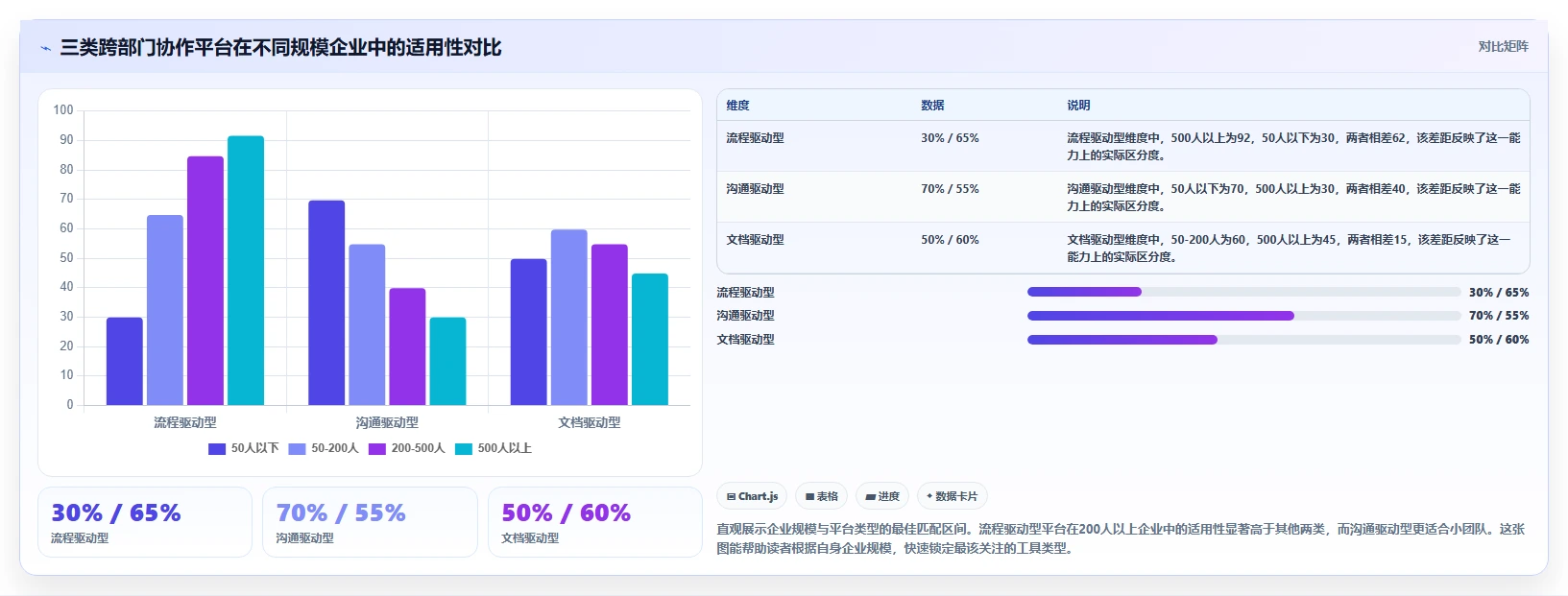
Task: Click the 500人以上 bar in 文档驱动型 group
Action: pos(650,340)
